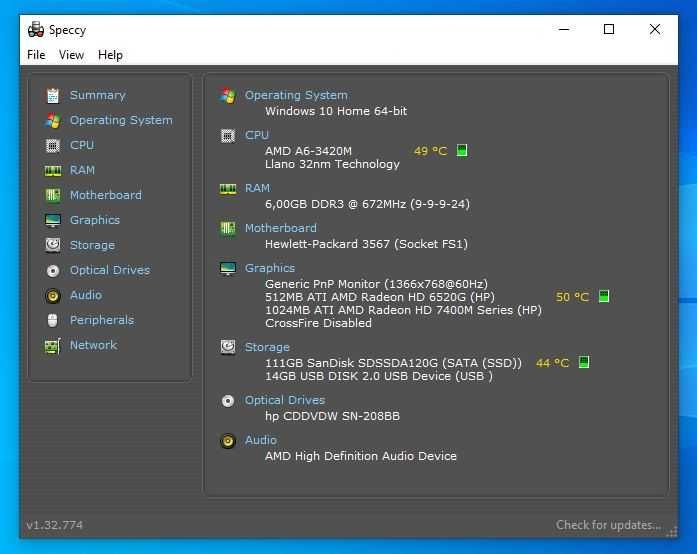Click the RAM icon in main panel
Image resolution: width=697 pixels, height=554 pixels.
coord(228,189)
